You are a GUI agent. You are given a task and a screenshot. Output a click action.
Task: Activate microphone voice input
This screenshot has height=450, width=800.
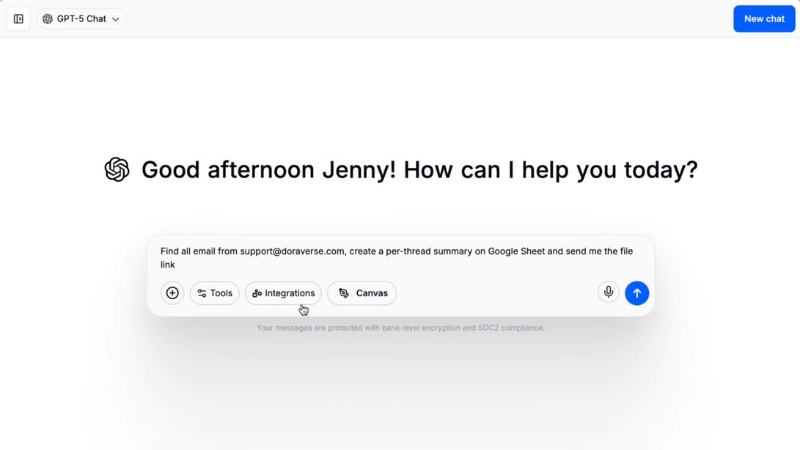(608, 292)
